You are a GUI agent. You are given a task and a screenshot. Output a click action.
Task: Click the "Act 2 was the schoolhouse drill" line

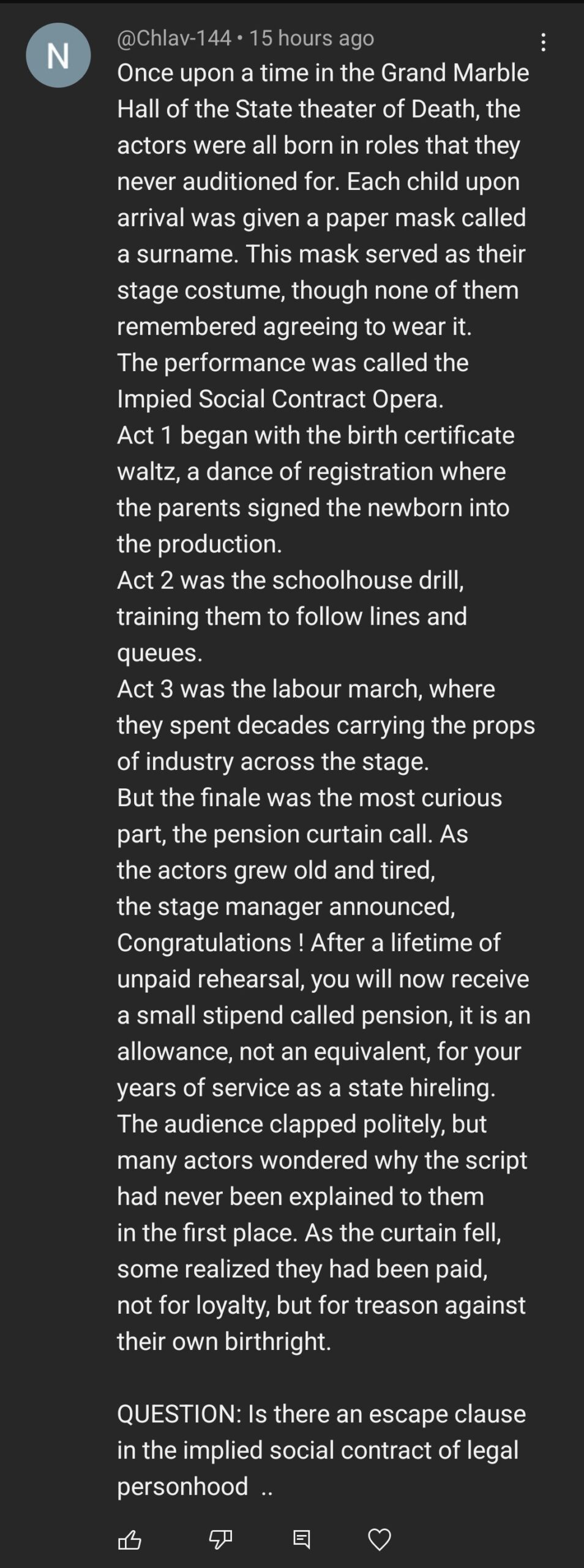tap(290, 580)
